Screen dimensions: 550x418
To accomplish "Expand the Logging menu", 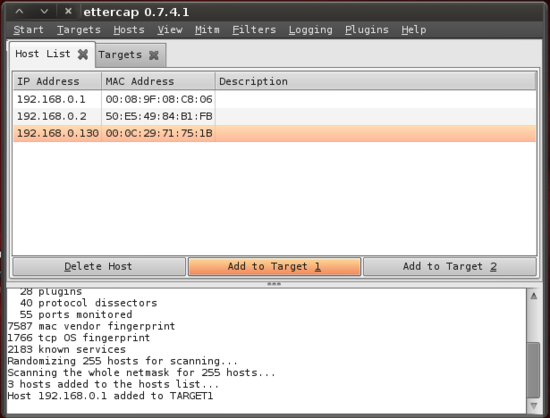I will pos(310,30).
